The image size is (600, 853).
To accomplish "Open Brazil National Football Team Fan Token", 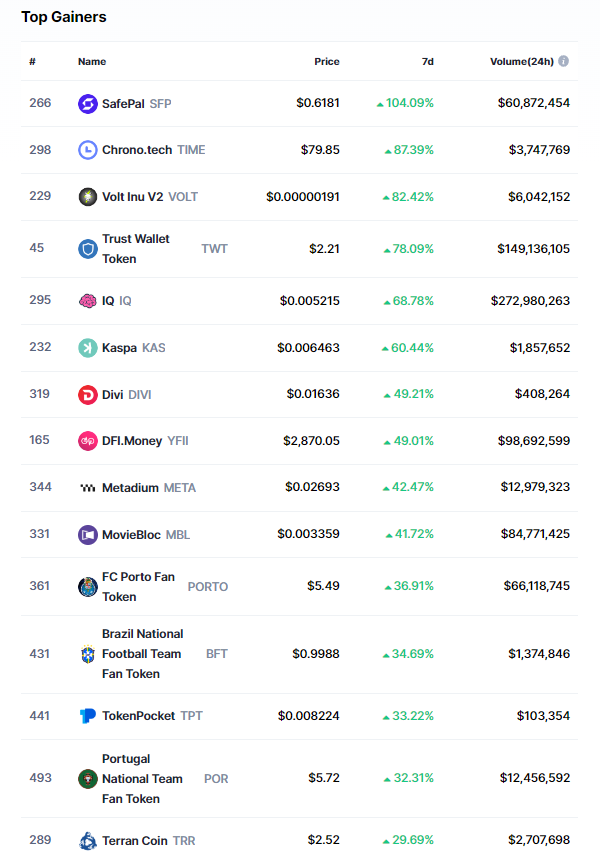I will 142,654.
